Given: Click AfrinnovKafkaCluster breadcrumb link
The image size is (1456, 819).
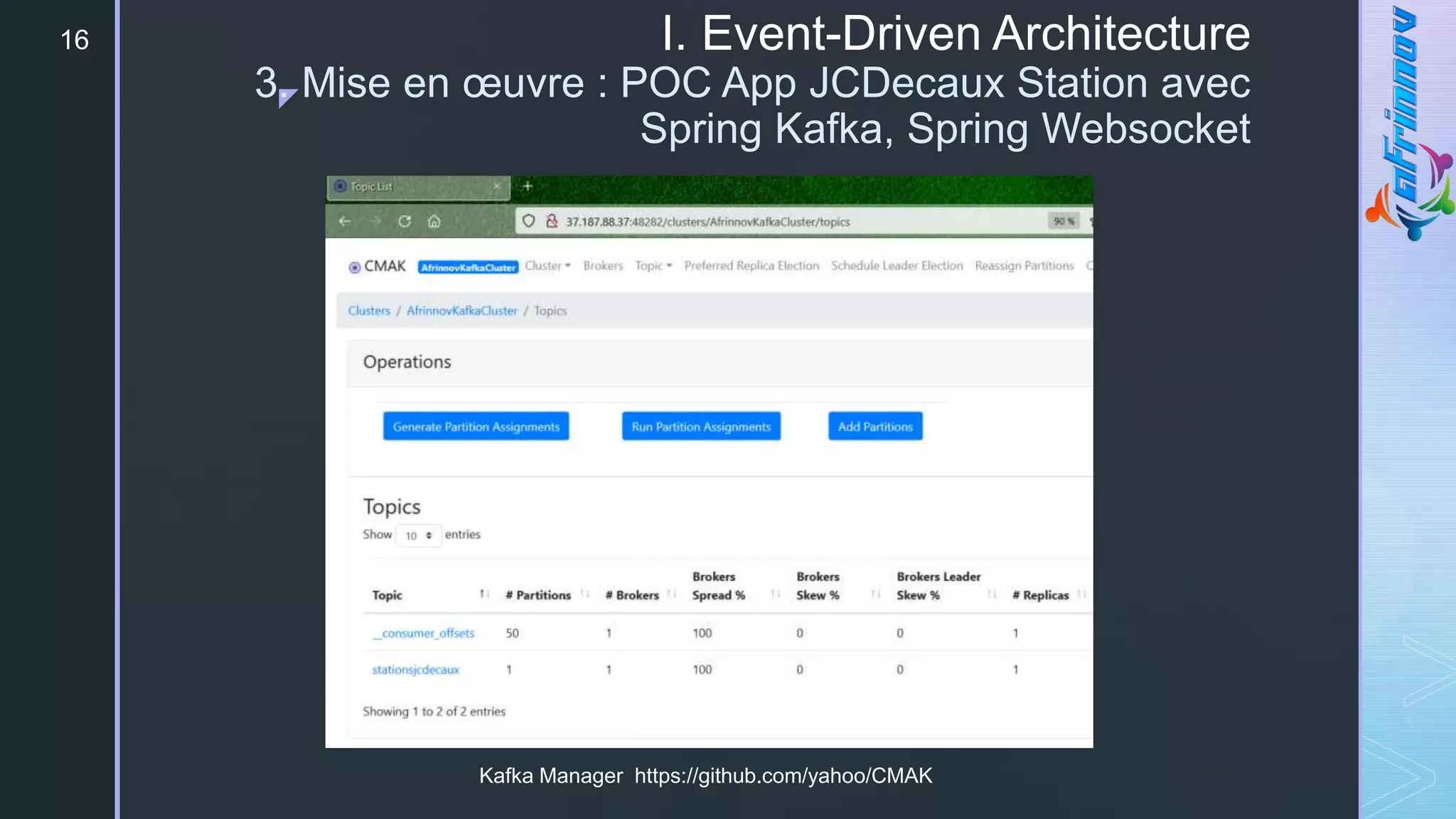Looking at the screenshot, I should [x=462, y=311].
